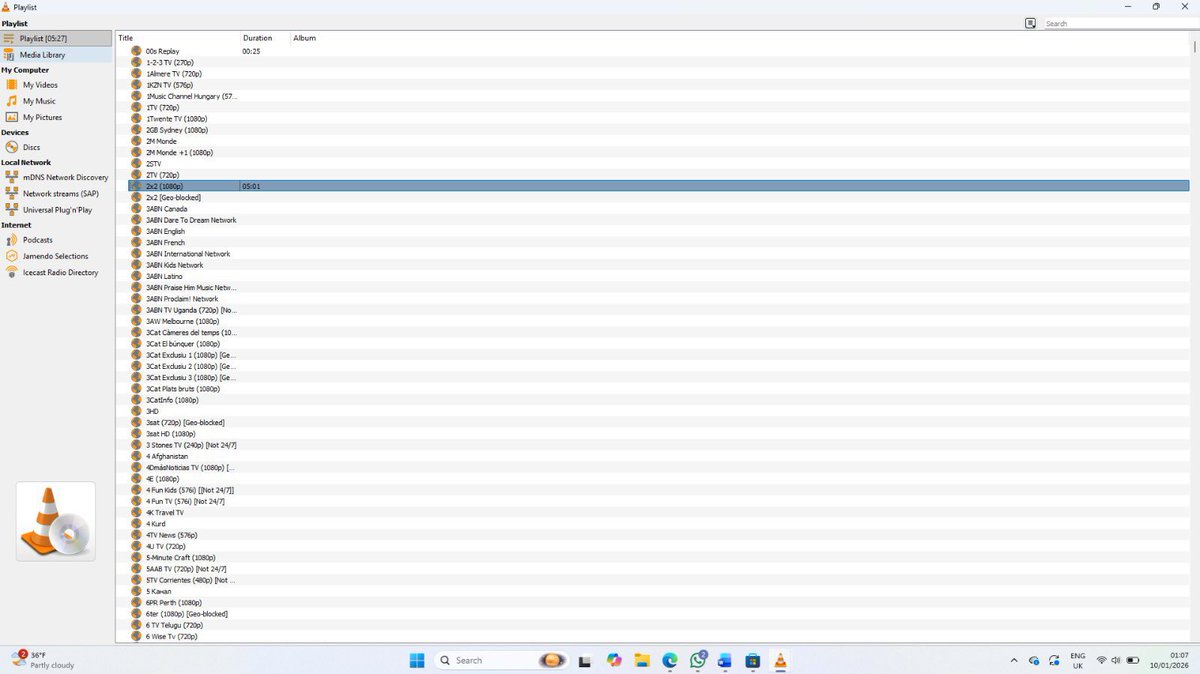1200x674 pixels.
Task: Select 6 TV Telugu (720p) entry
Action: [x=175, y=625]
